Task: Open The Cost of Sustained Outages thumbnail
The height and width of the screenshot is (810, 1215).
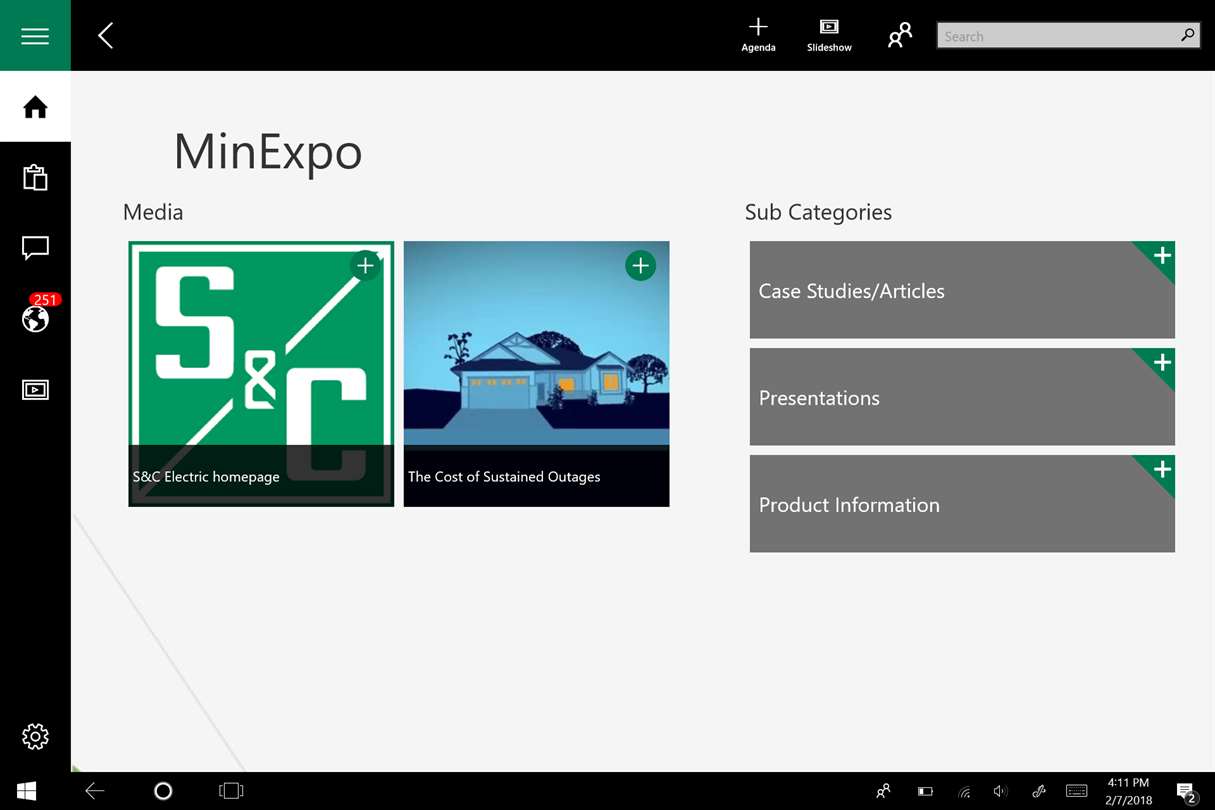Action: (x=536, y=374)
